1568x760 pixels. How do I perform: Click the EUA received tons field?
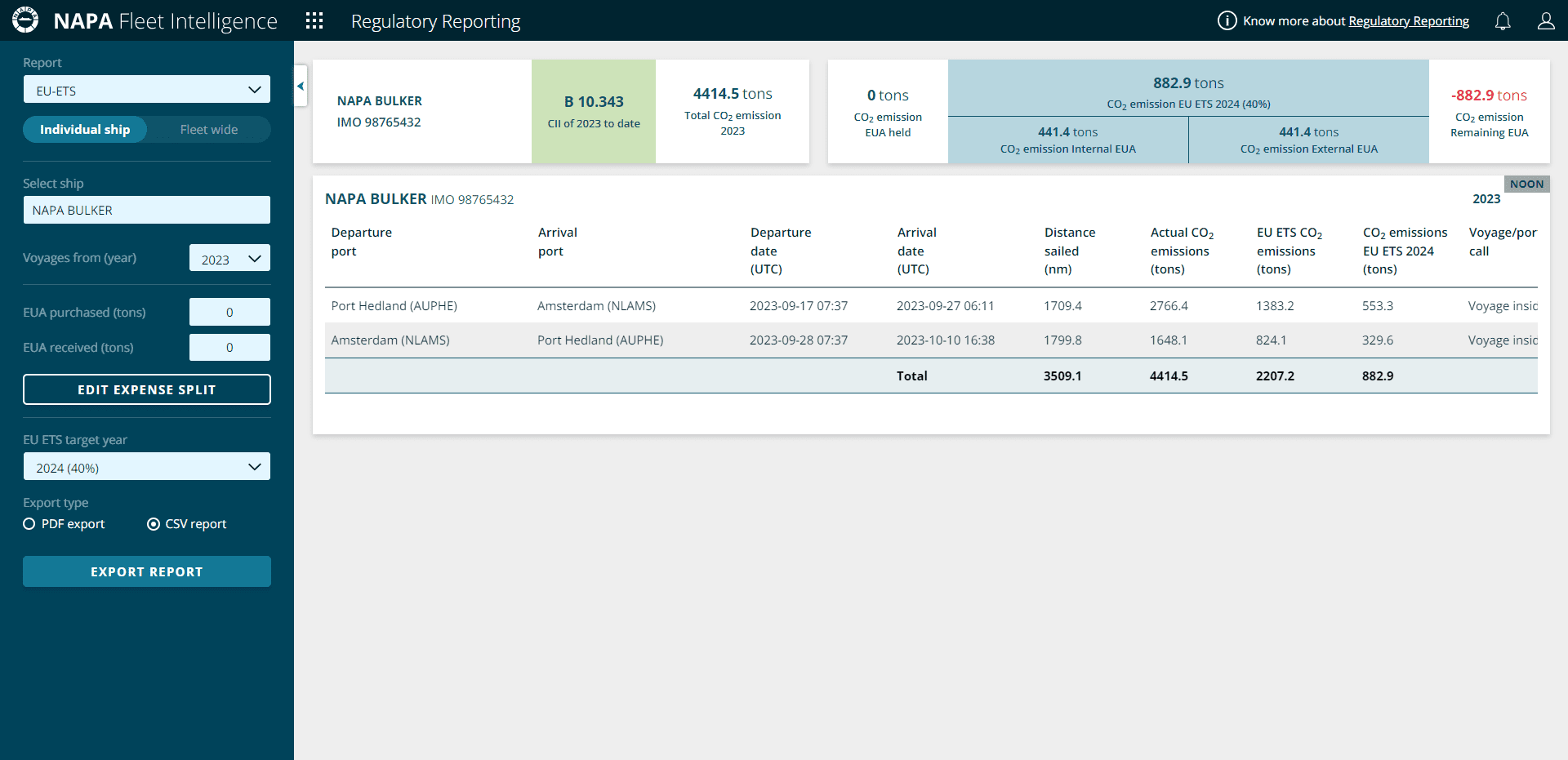[229, 348]
